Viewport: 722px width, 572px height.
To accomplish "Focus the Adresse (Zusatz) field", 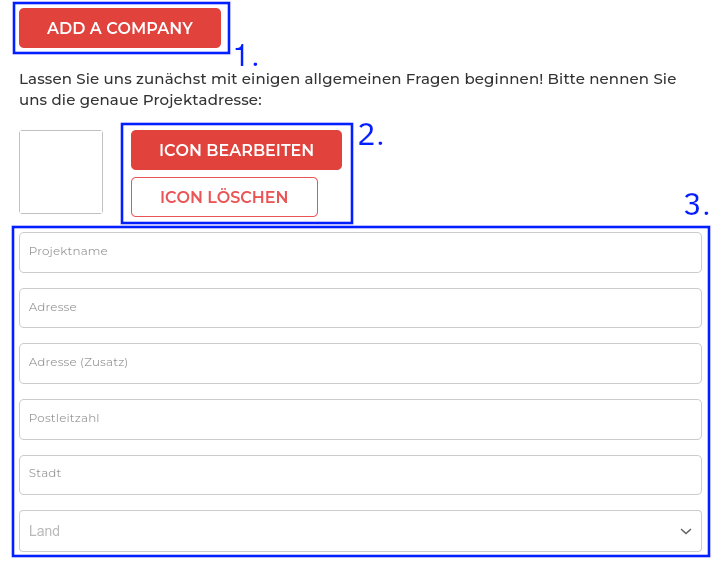I will tap(360, 363).
